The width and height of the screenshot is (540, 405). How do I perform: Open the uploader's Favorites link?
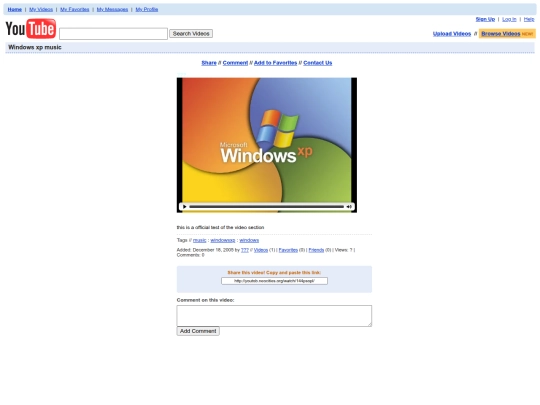click(x=288, y=250)
